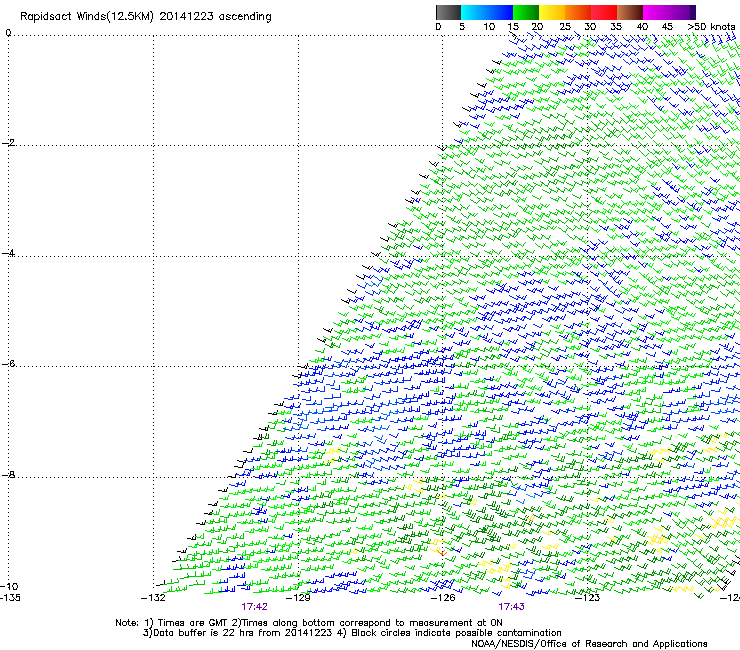Click the NOAA/NESDIS credit text
740x650 pixels.
tap(589, 644)
